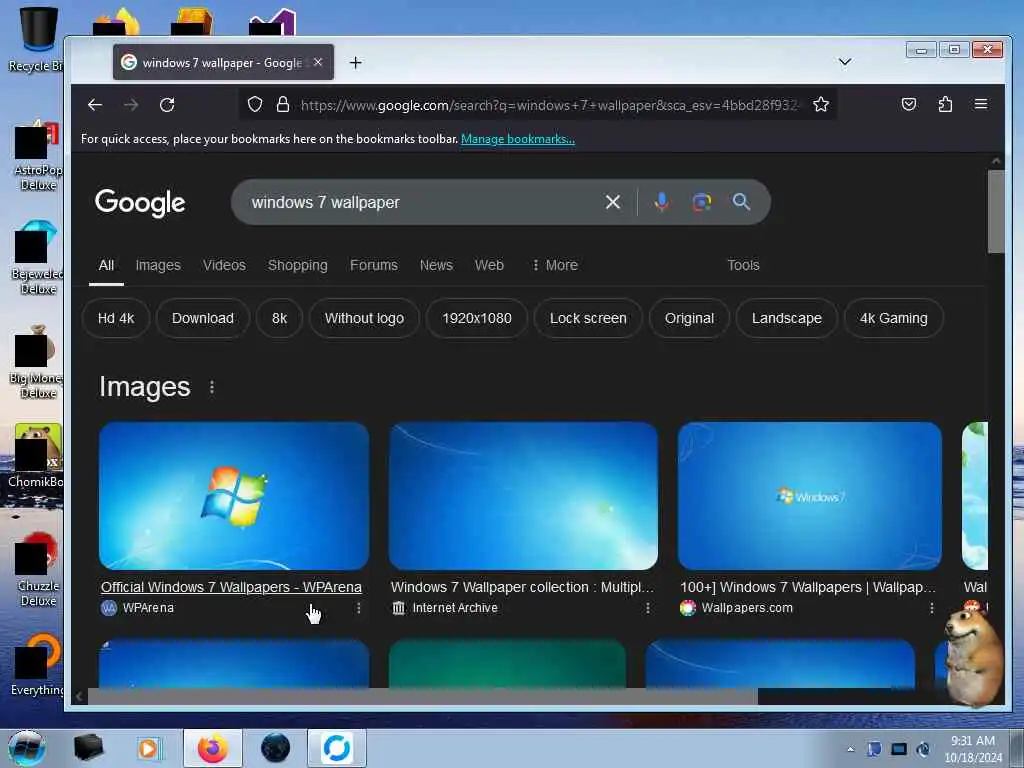Reload the current Google page
1024x768 pixels.
coord(167,104)
